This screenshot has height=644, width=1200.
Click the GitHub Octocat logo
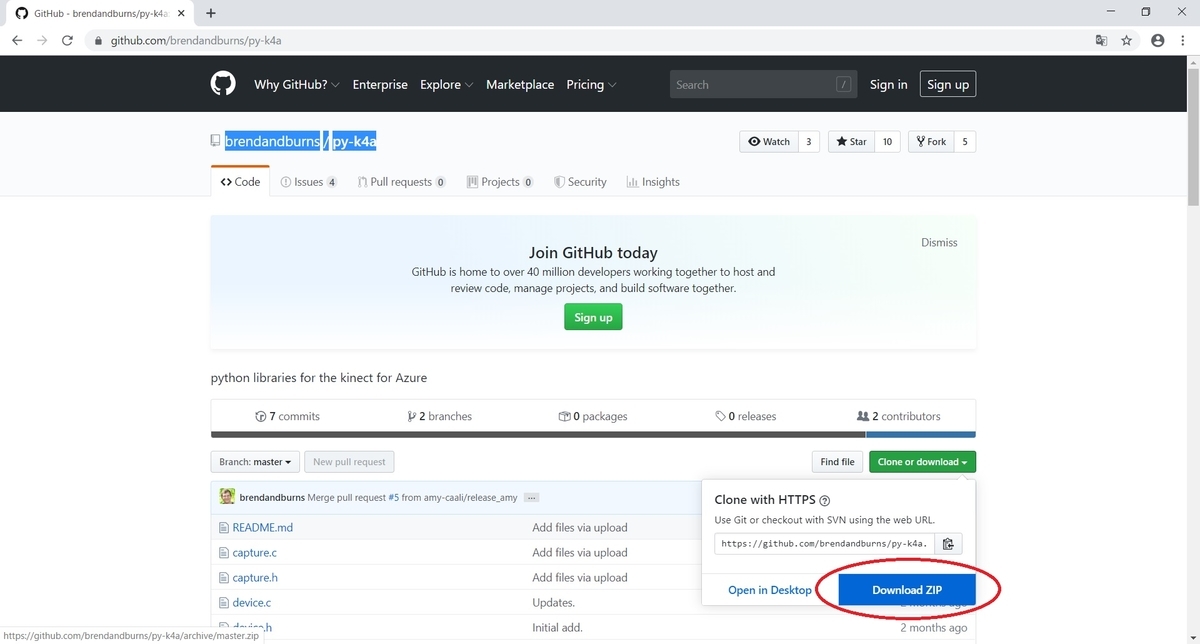point(223,84)
